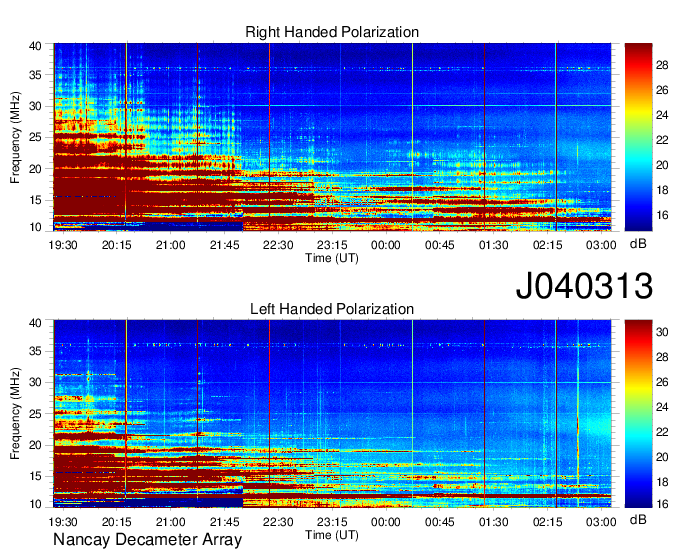This screenshot has height=552, width=680.
Task: Click the top plot's color scale bar
Action: pos(638,137)
